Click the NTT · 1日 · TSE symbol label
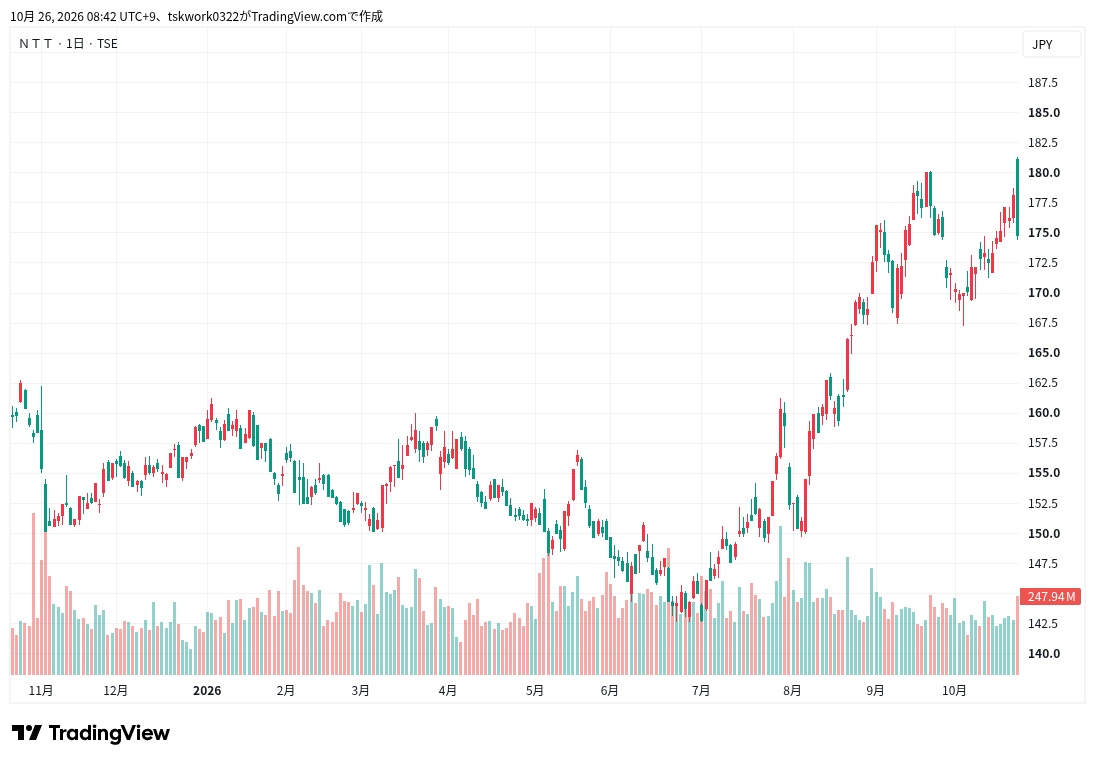 click(x=68, y=43)
